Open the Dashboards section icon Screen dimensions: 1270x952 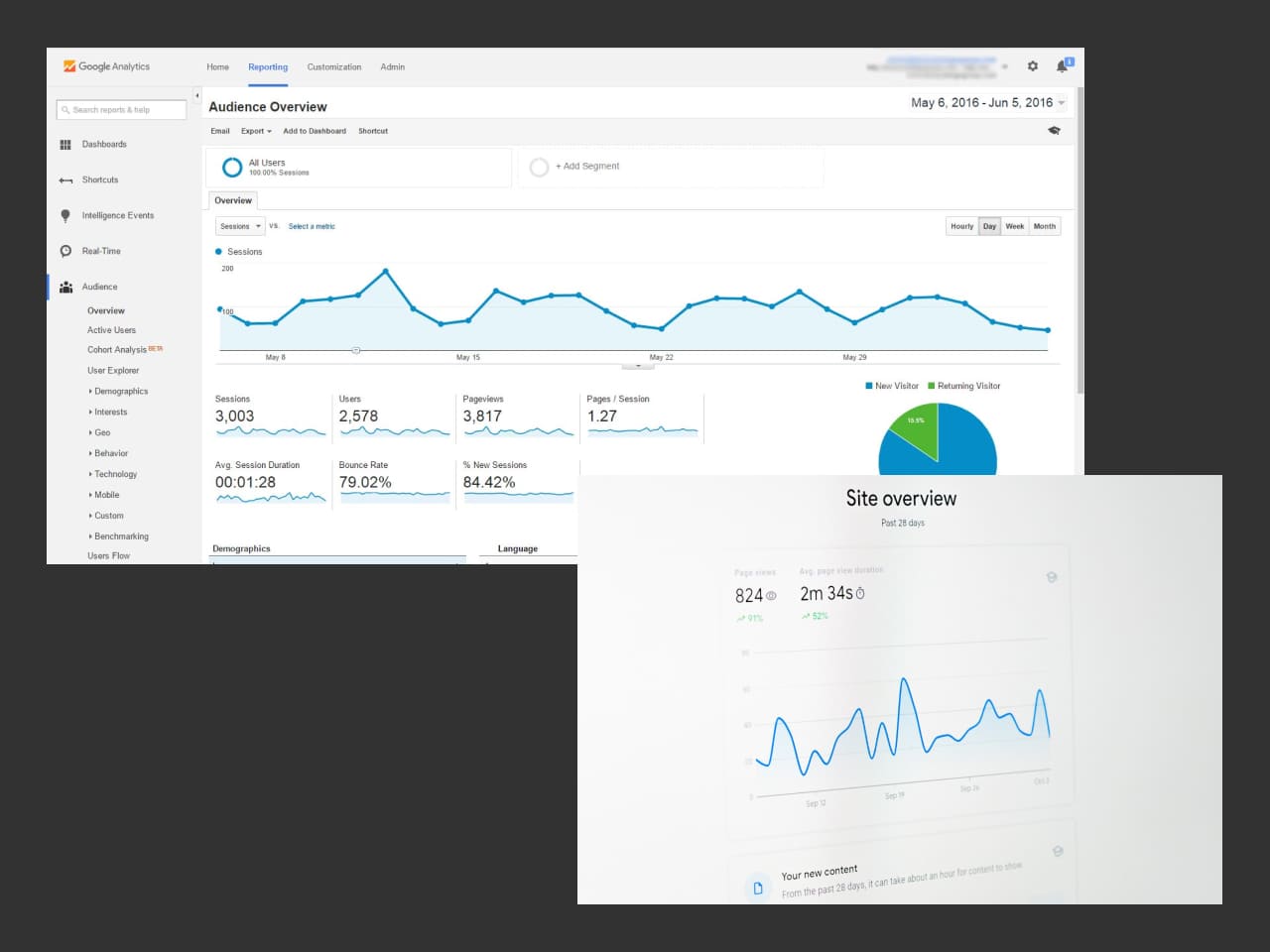coord(66,144)
